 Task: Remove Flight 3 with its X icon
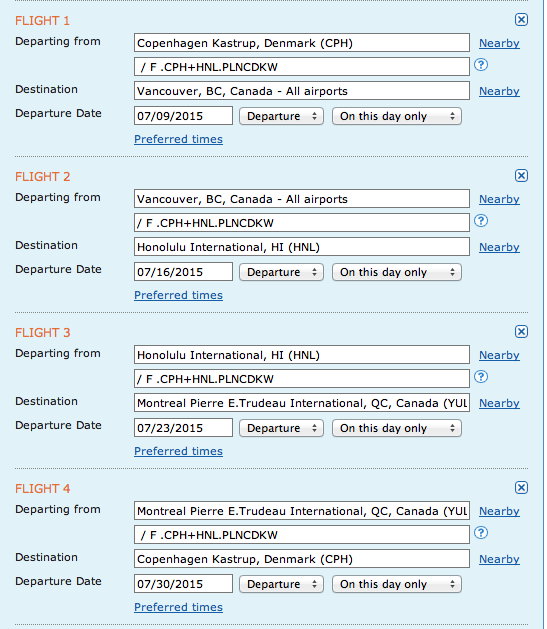[x=521, y=331]
